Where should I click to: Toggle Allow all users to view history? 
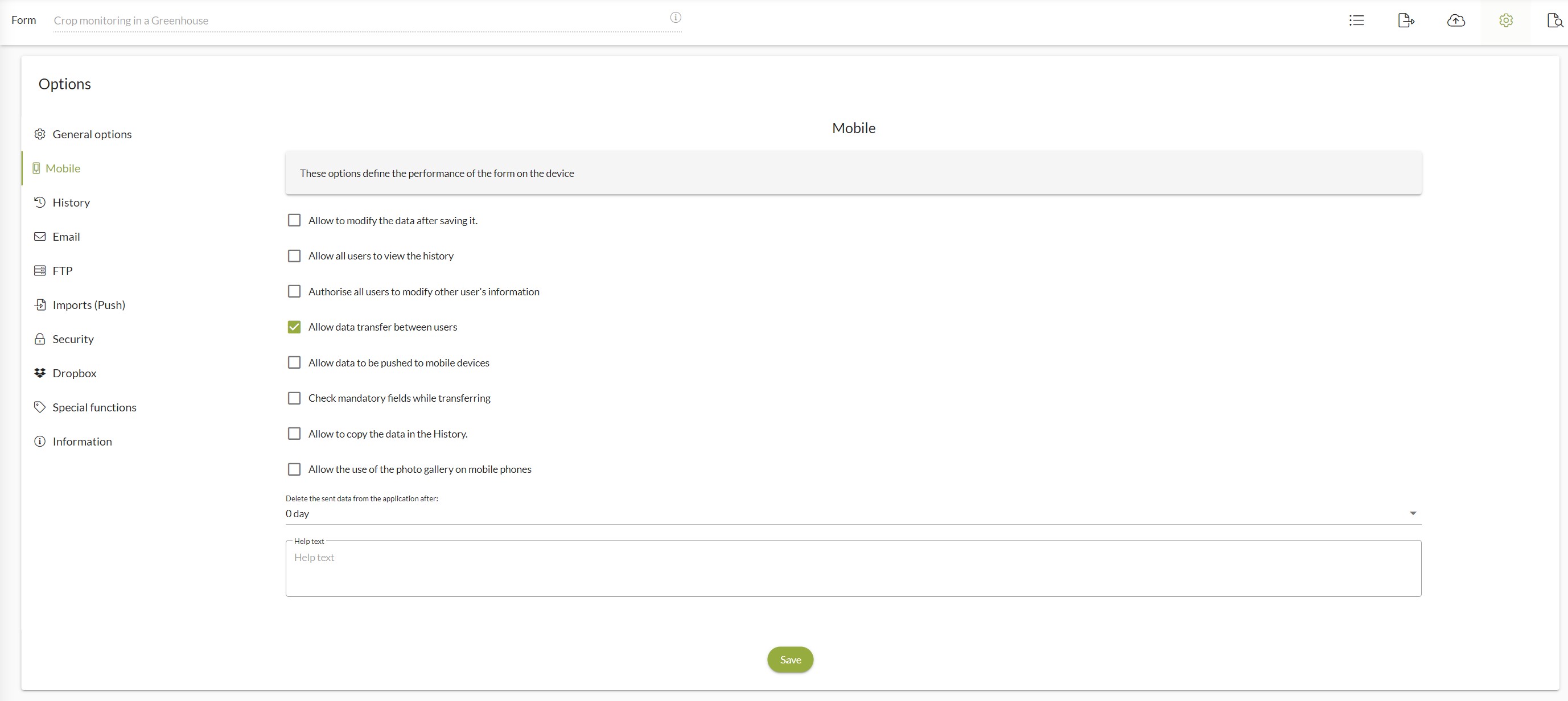(294, 255)
